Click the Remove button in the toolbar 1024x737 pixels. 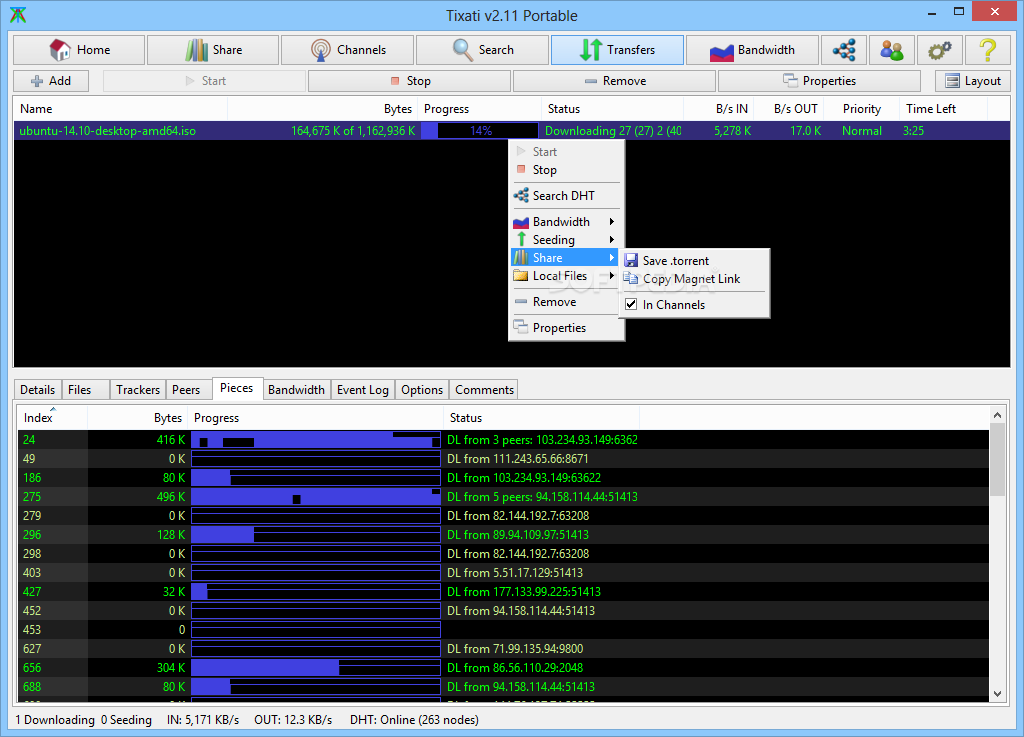pyautogui.click(x=615, y=81)
